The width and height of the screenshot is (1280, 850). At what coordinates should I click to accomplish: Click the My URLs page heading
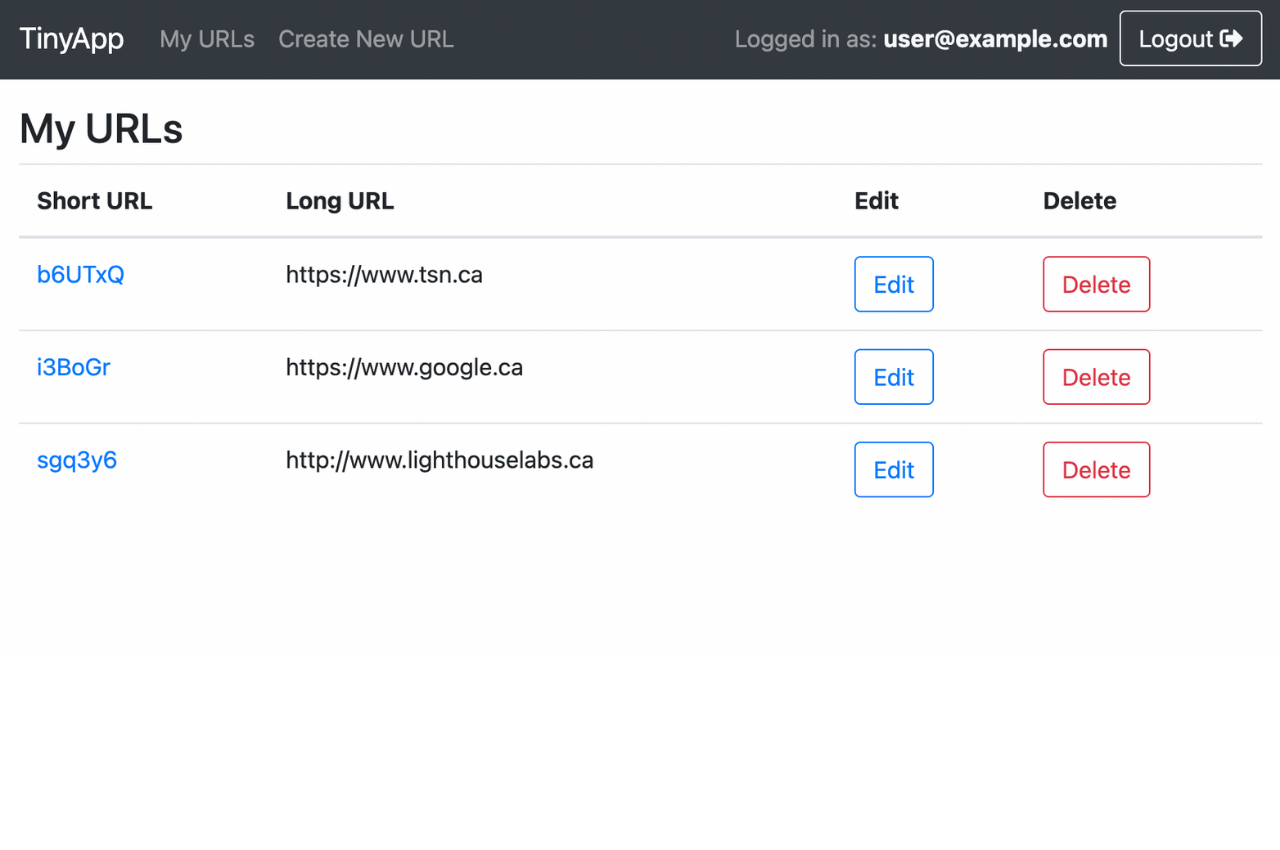[x=101, y=129]
